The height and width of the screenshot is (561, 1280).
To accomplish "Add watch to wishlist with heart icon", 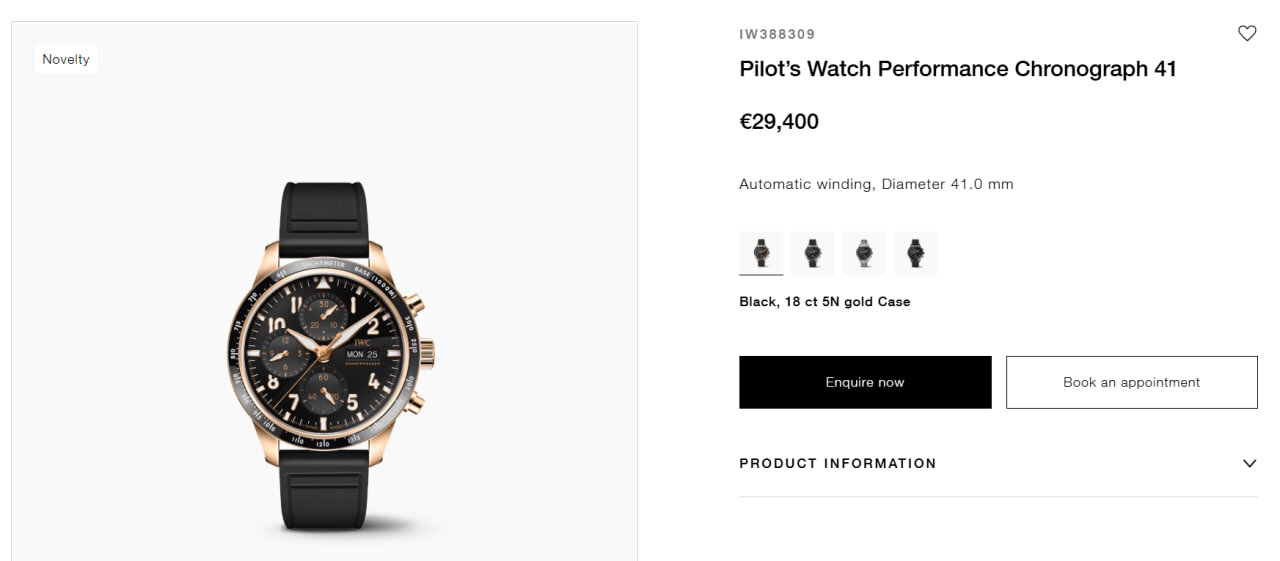I will (1247, 33).
